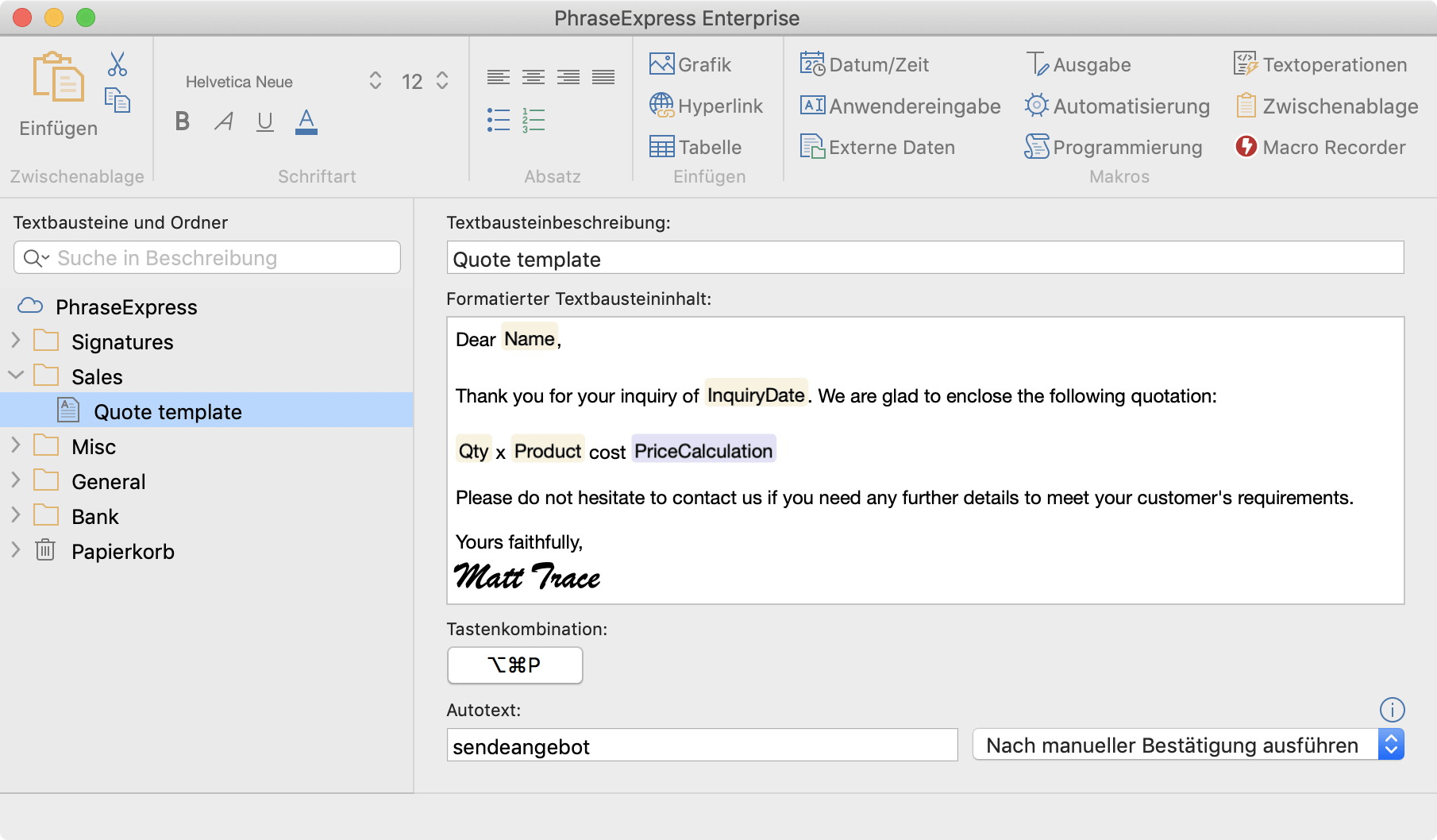Image resolution: width=1437 pixels, height=840 pixels.
Task: Collapse the Sales folder
Action: (x=16, y=376)
